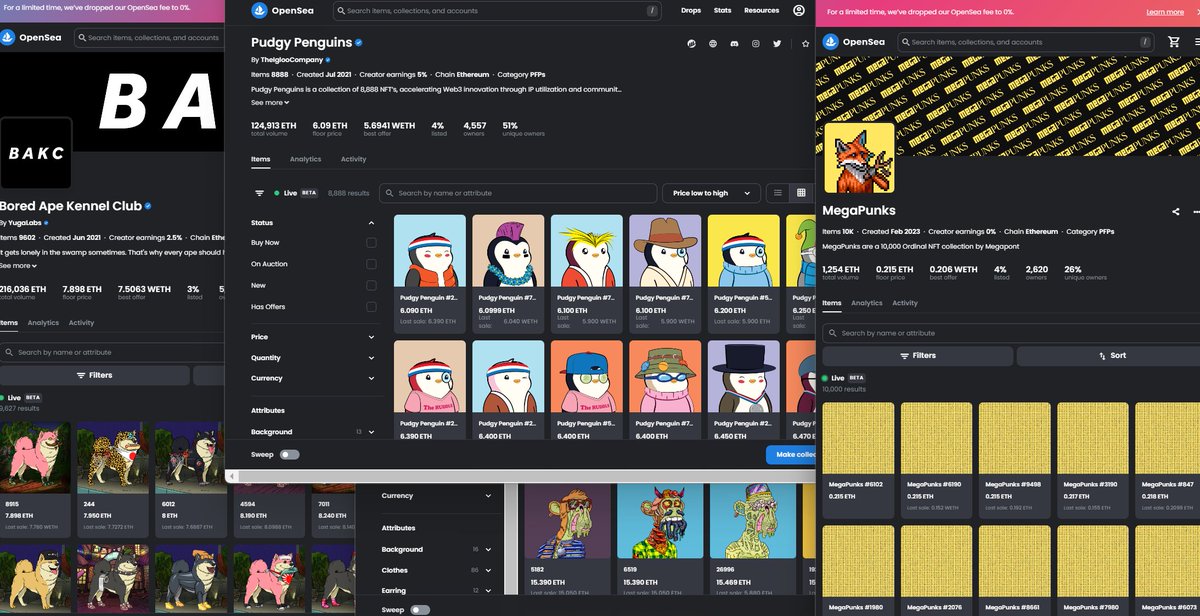1200x616 pixels.
Task: Click the shopping cart icon in MegaPunks window
Action: tap(1174, 42)
